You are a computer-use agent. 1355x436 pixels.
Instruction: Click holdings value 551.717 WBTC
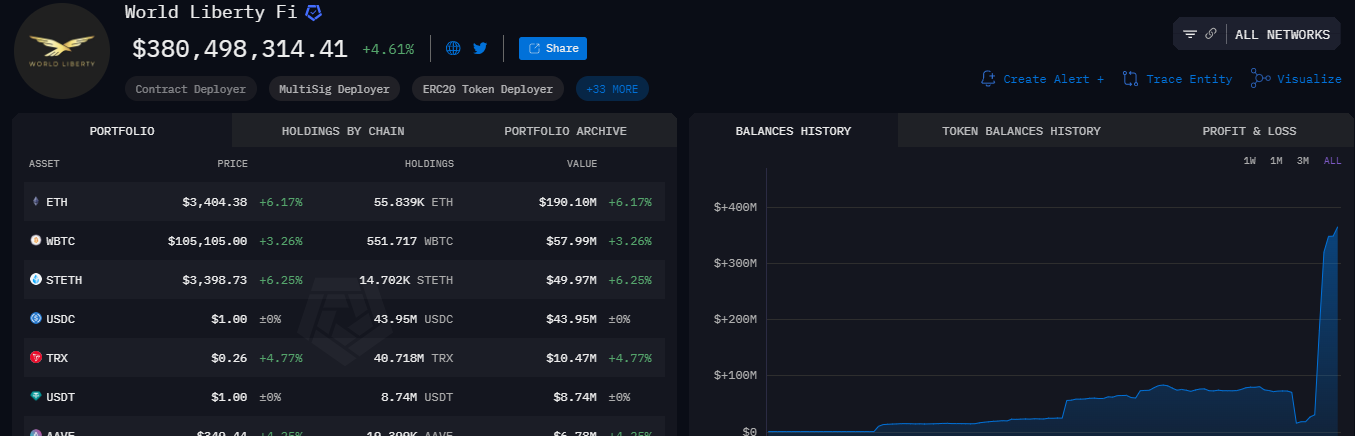point(409,241)
